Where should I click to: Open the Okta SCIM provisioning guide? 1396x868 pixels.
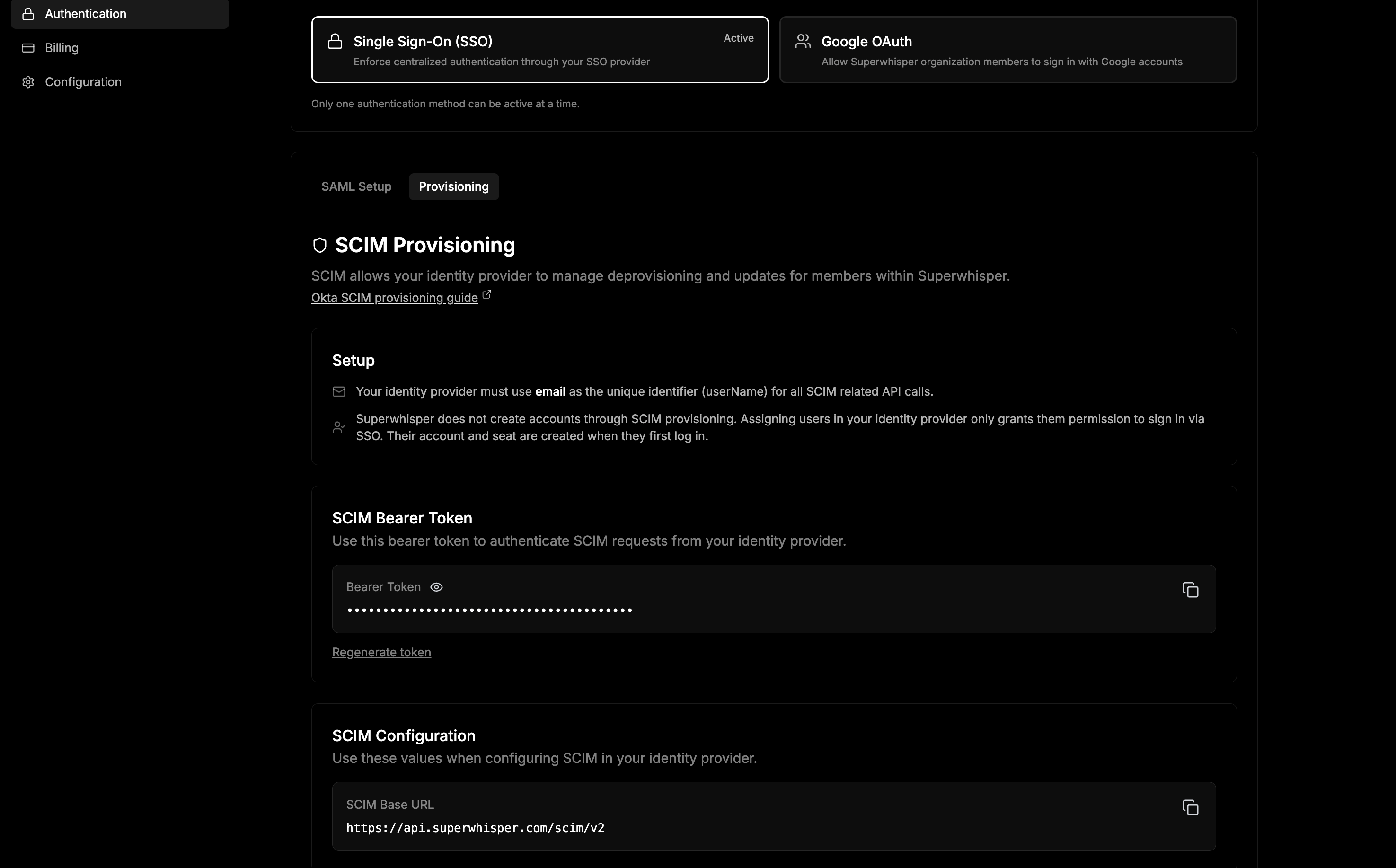point(394,297)
